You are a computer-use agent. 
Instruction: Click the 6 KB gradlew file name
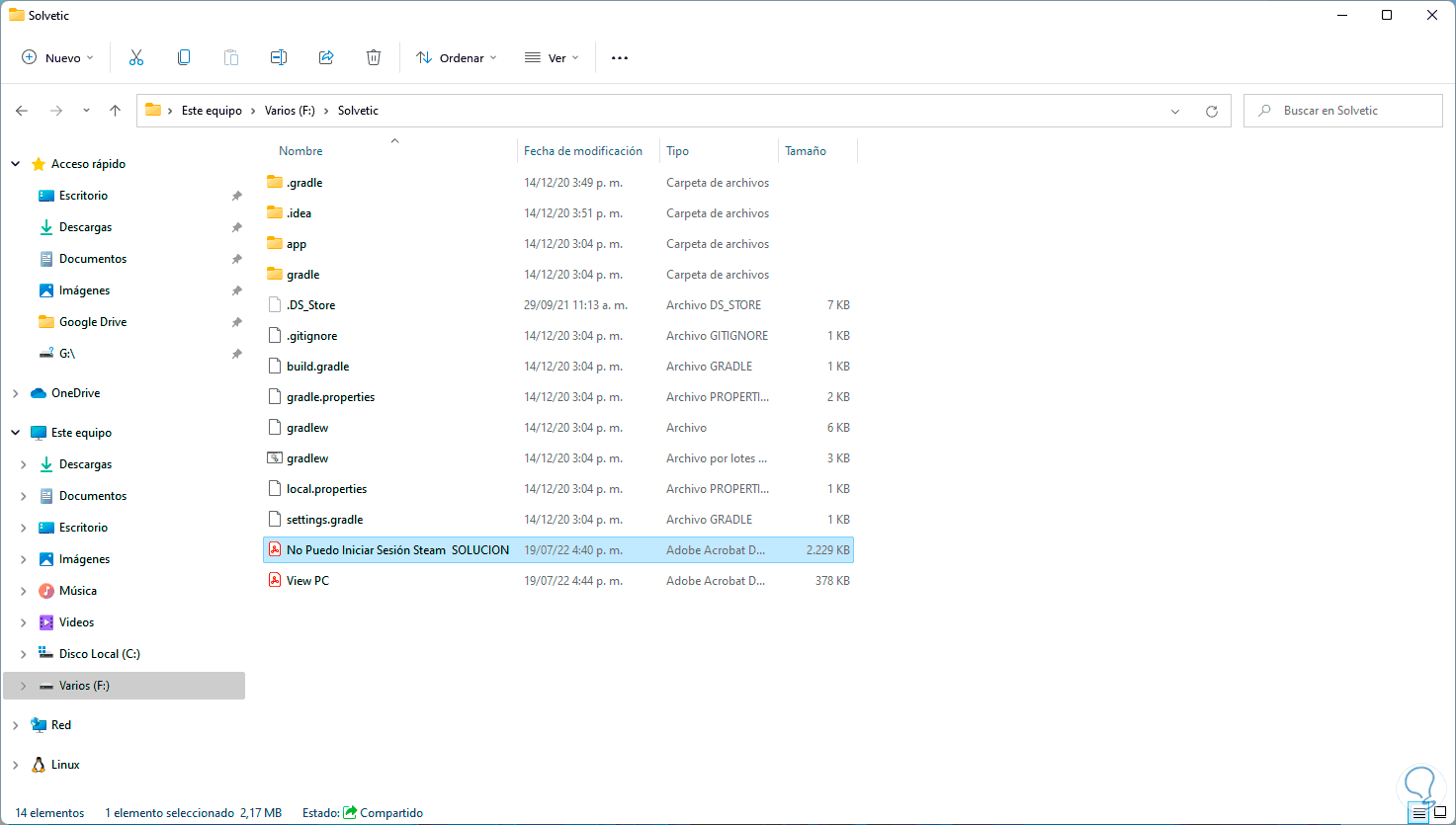(307, 428)
